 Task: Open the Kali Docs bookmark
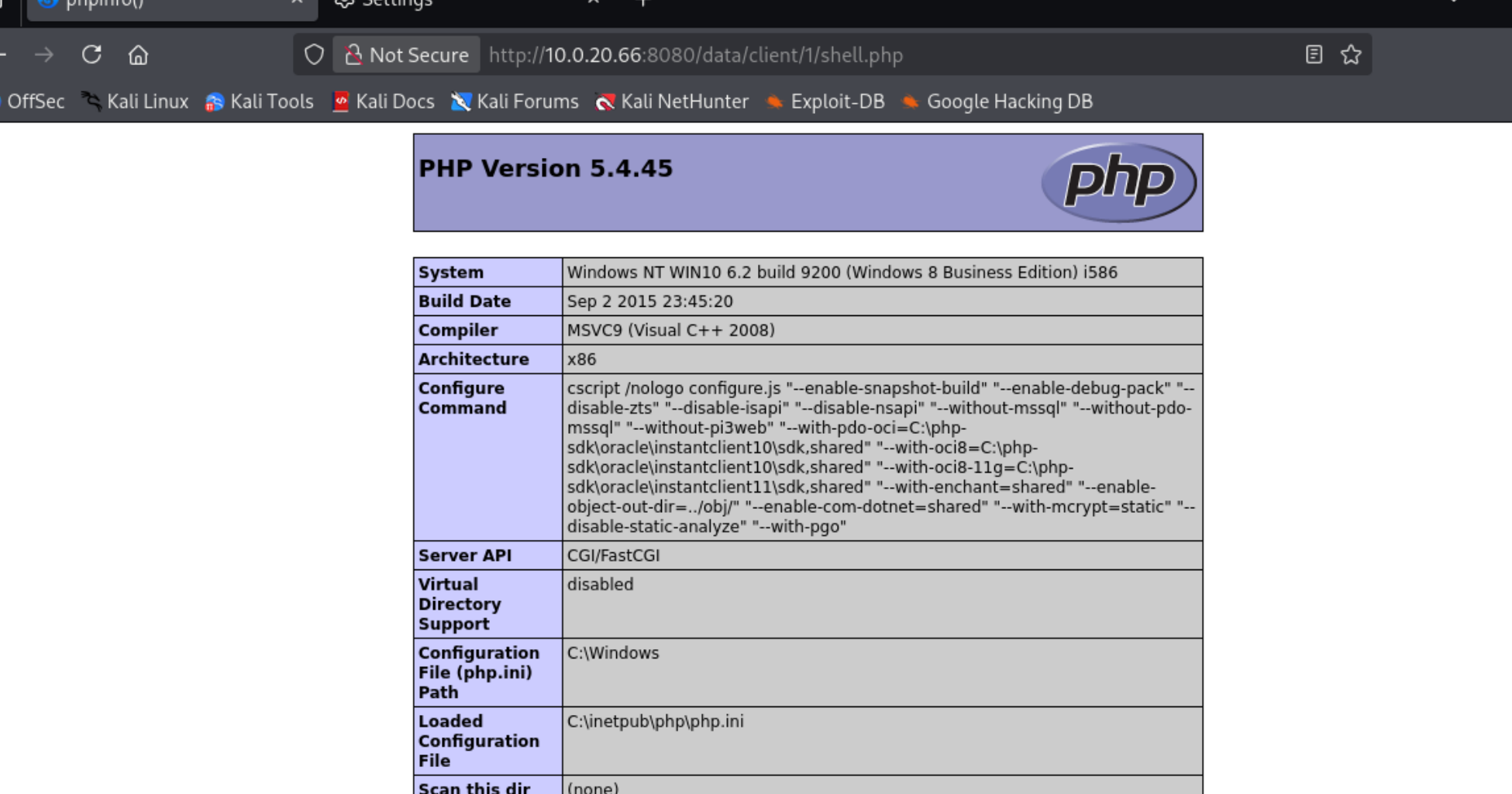tap(384, 101)
